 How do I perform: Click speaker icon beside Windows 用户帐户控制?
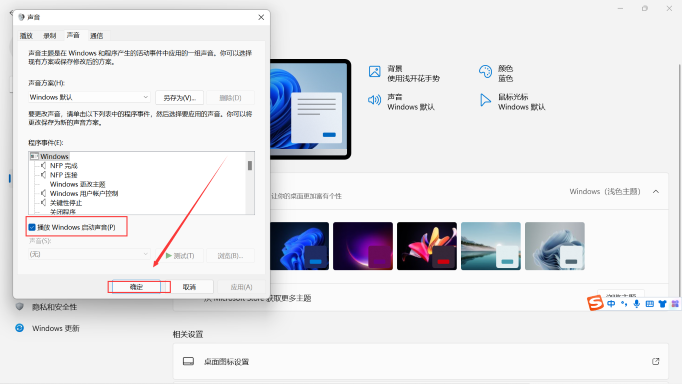click(x=43, y=193)
